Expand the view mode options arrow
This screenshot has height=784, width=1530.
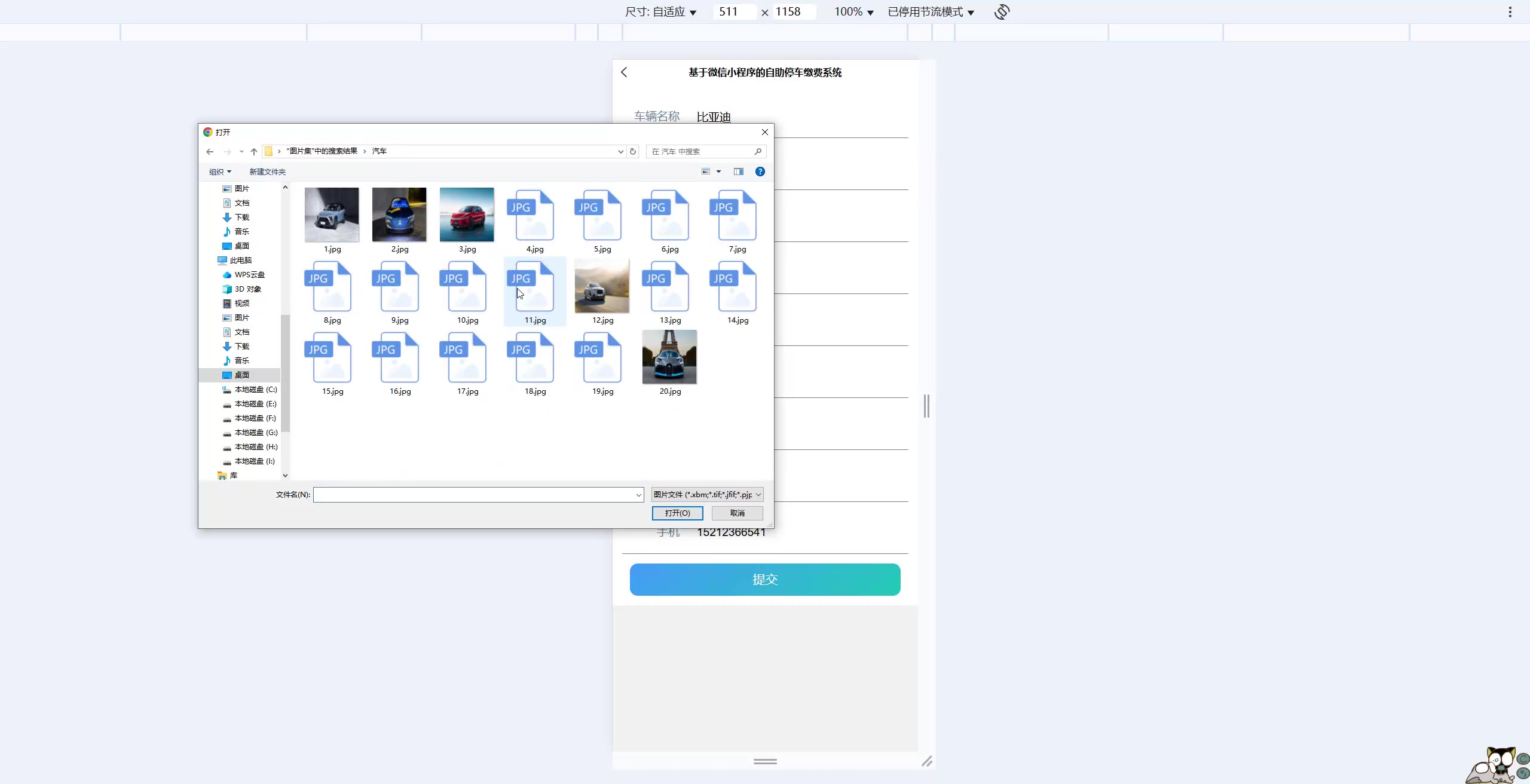(x=718, y=172)
